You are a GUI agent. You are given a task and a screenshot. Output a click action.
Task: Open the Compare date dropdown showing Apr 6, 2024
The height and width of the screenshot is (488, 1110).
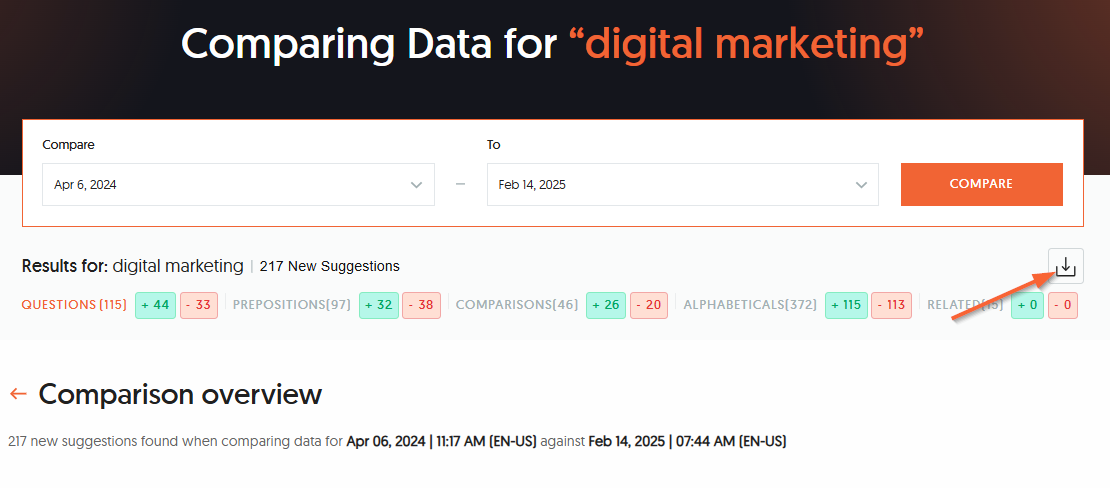[x=238, y=185]
